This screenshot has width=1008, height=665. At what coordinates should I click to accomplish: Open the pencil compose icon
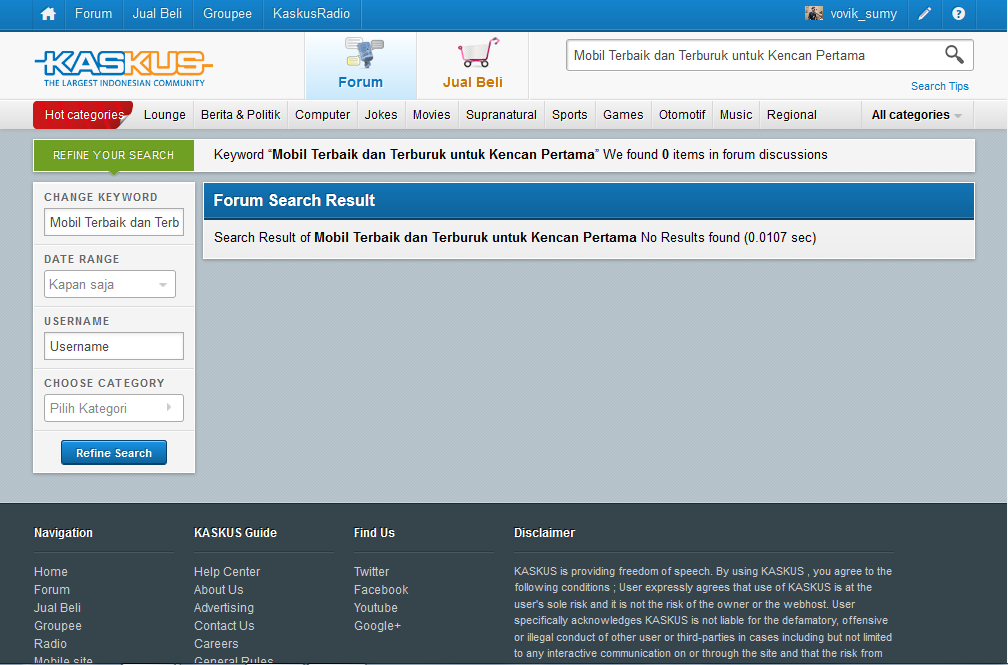pos(924,14)
